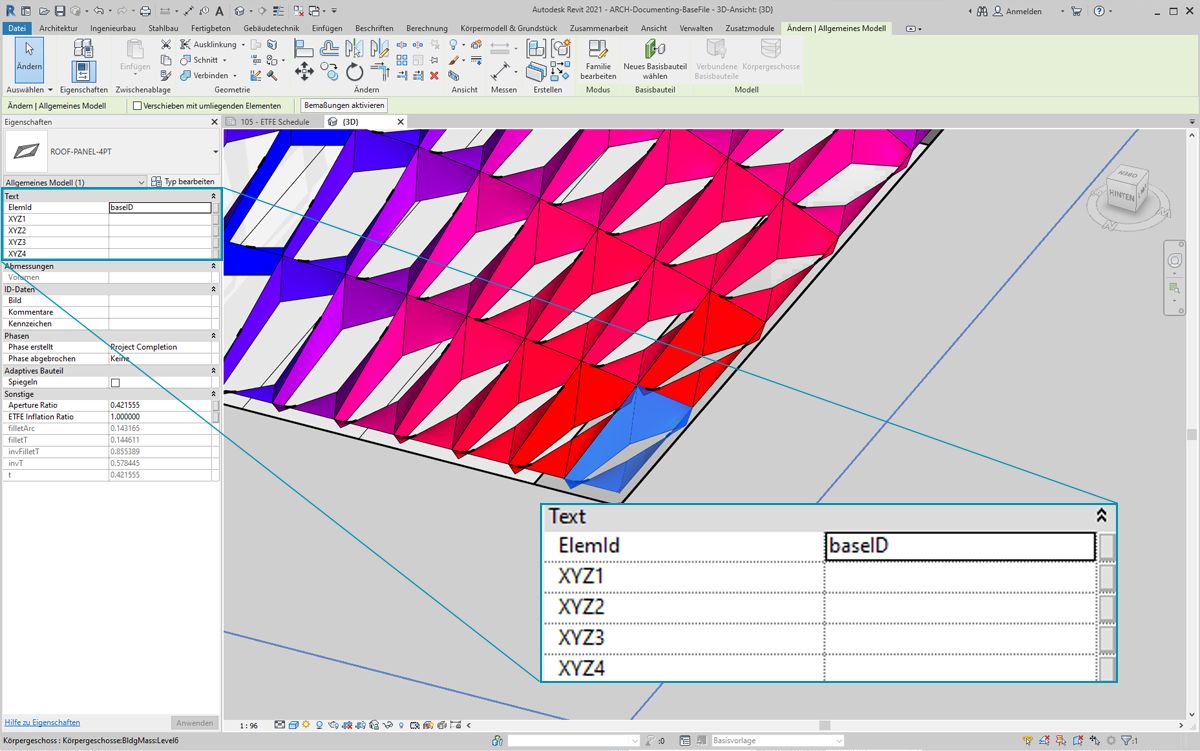The width and height of the screenshot is (1200, 751).
Task: Click the 'Typ bearbeiten' button
Action: (x=183, y=182)
